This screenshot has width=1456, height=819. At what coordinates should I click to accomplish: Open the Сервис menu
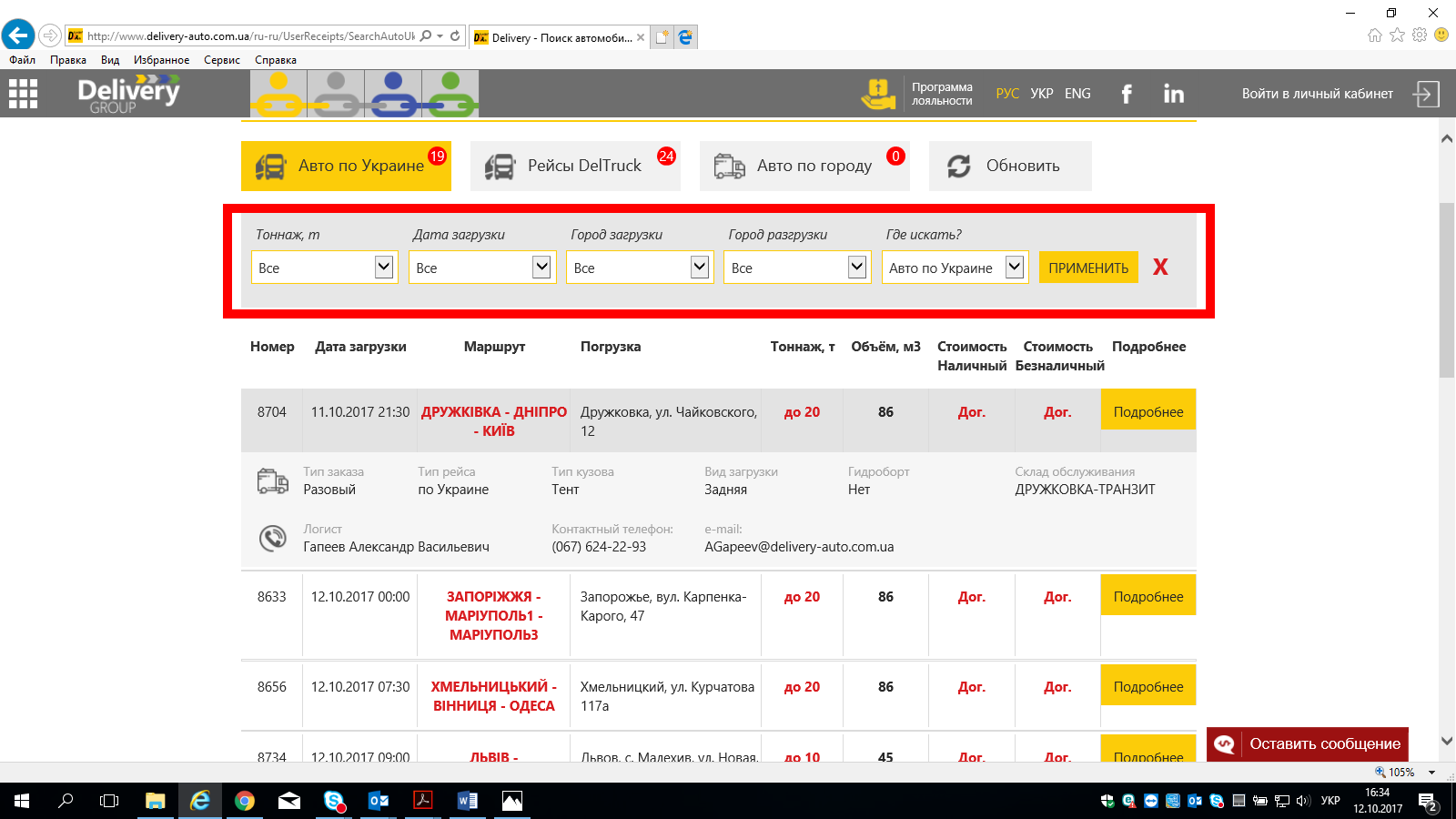tap(222, 60)
